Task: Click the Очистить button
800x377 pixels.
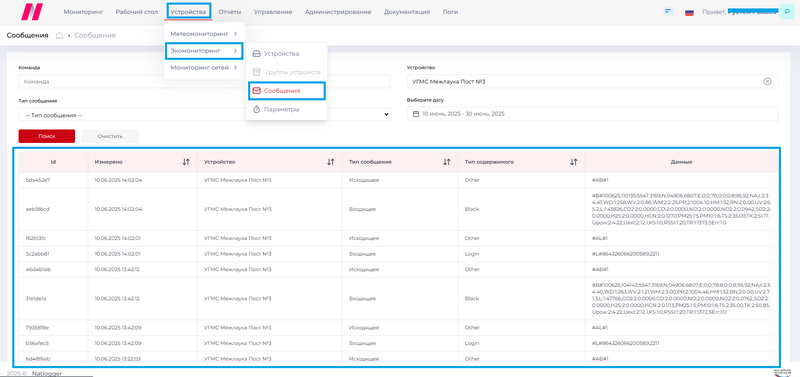Action: point(110,136)
